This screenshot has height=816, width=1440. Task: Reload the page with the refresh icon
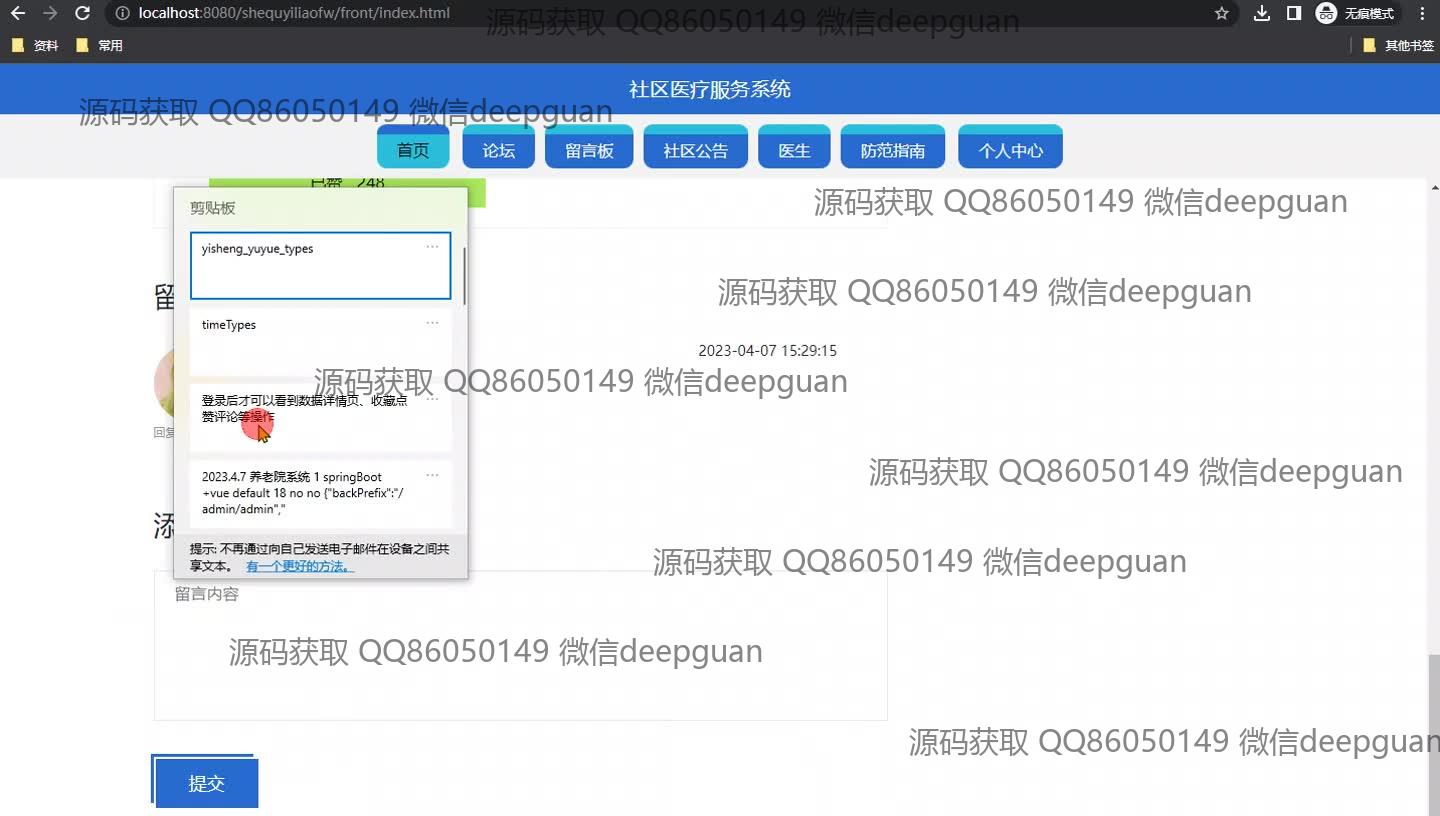click(x=83, y=14)
